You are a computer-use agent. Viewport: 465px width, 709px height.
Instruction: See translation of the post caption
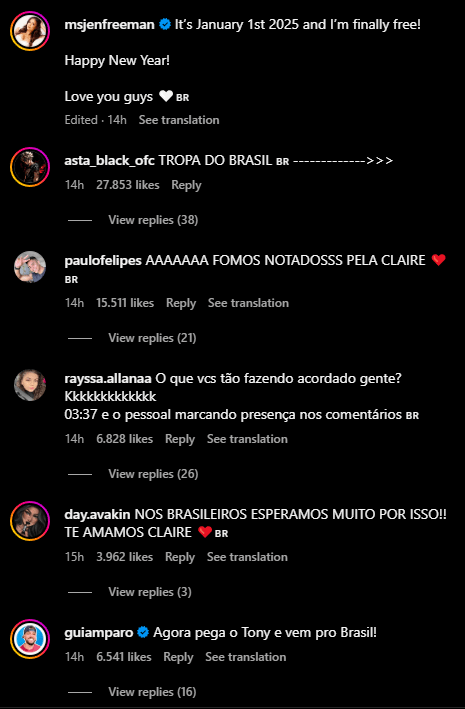coord(179,120)
